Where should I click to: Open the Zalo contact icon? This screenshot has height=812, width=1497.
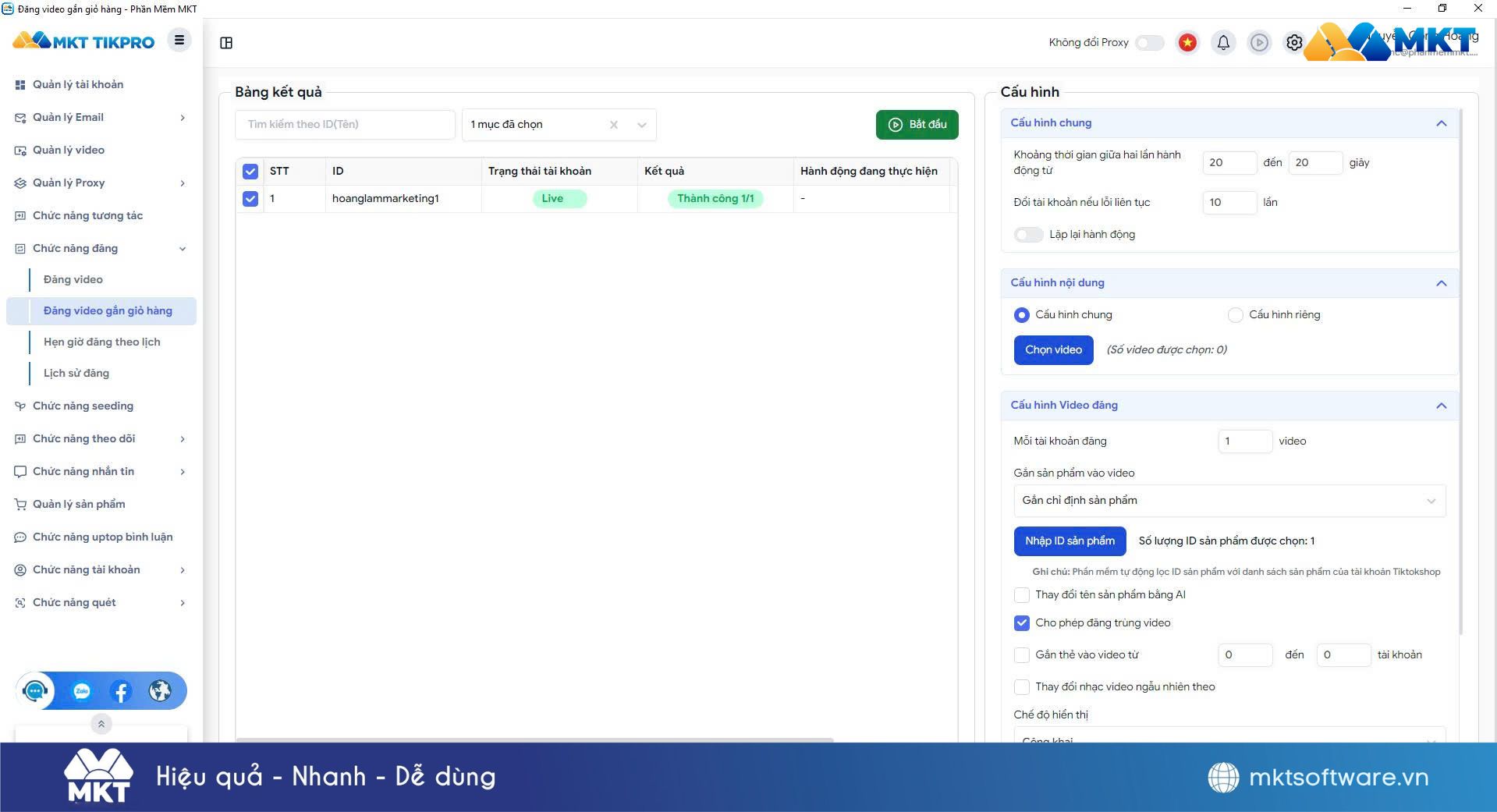[x=82, y=691]
